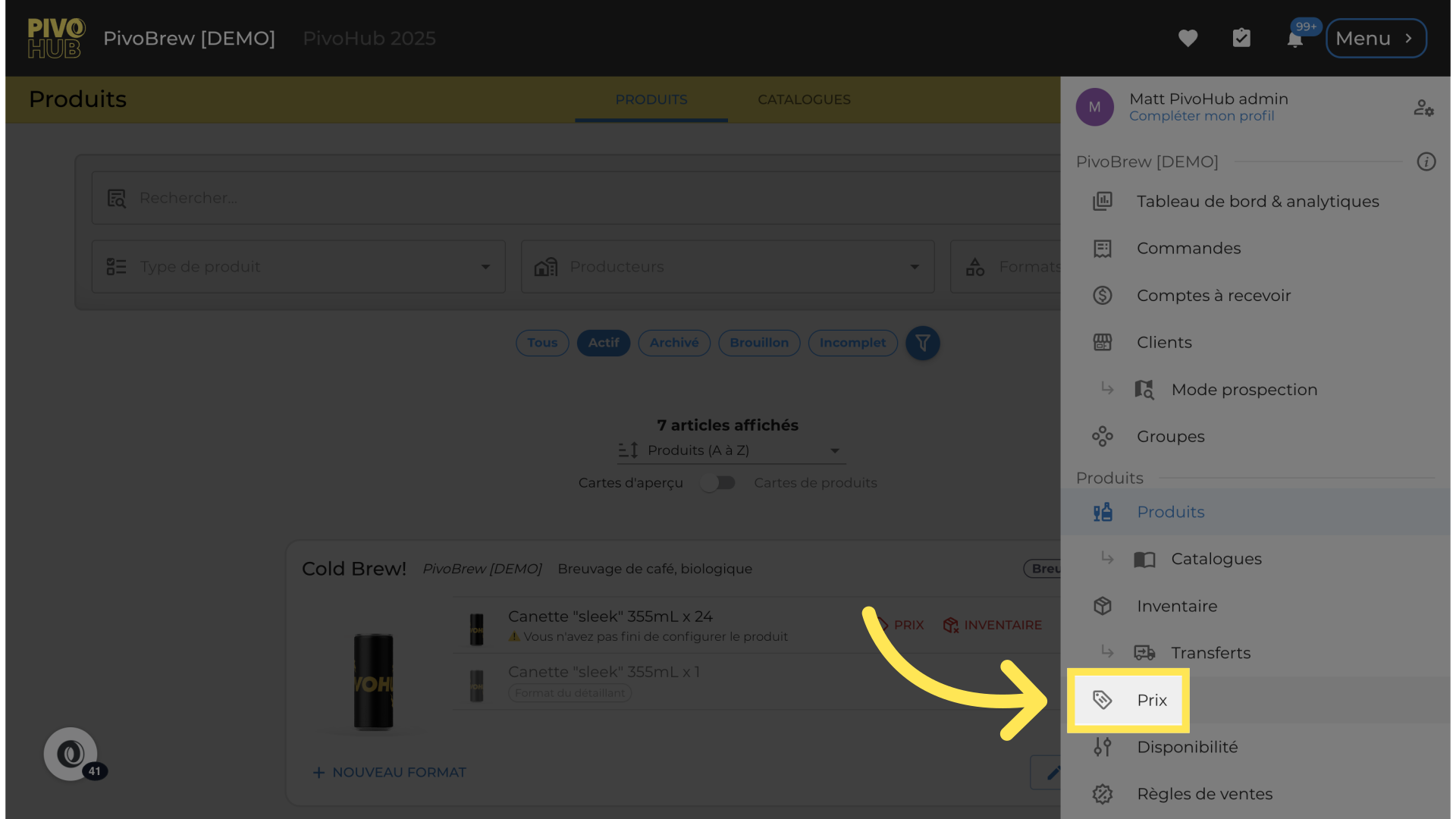Select the Actif filter chip
The width and height of the screenshot is (1456, 819).
pos(604,343)
